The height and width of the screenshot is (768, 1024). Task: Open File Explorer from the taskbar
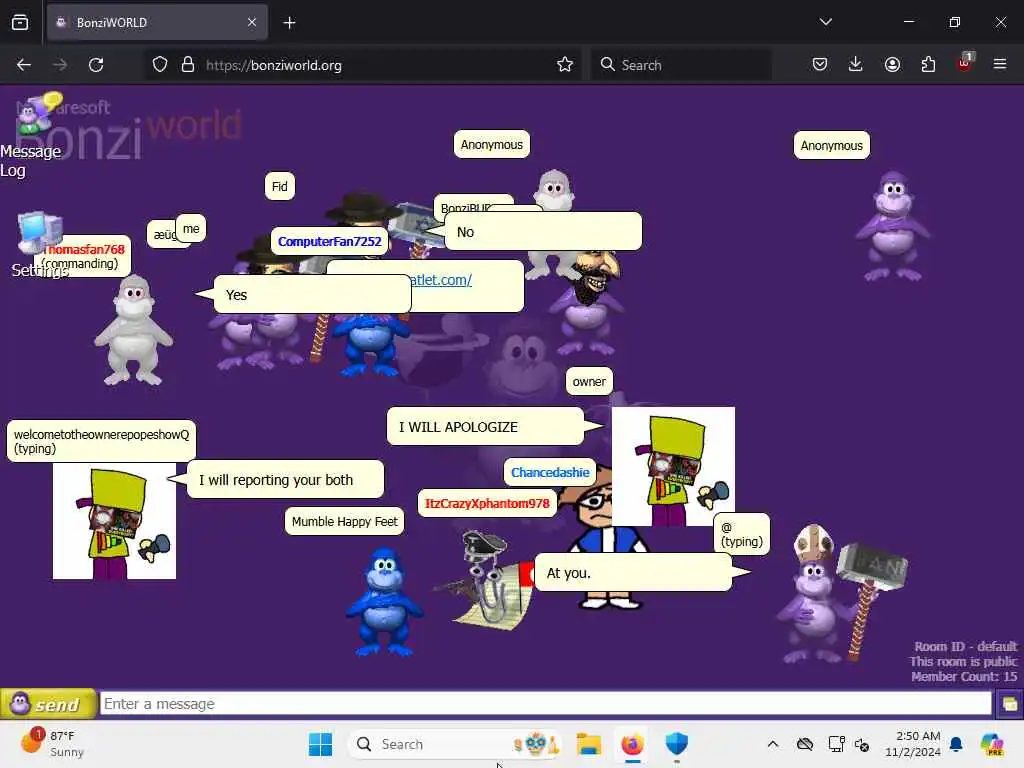(588, 744)
